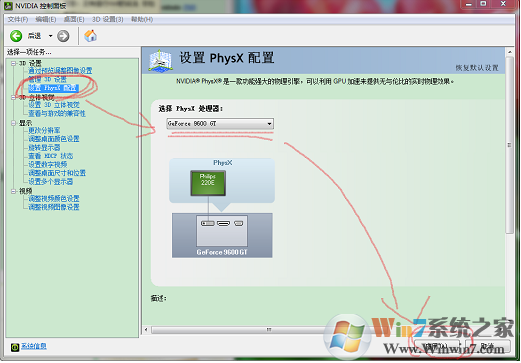Click the GeForce 9600 GT card label
Screen dimensions: 521x363
point(222,252)
